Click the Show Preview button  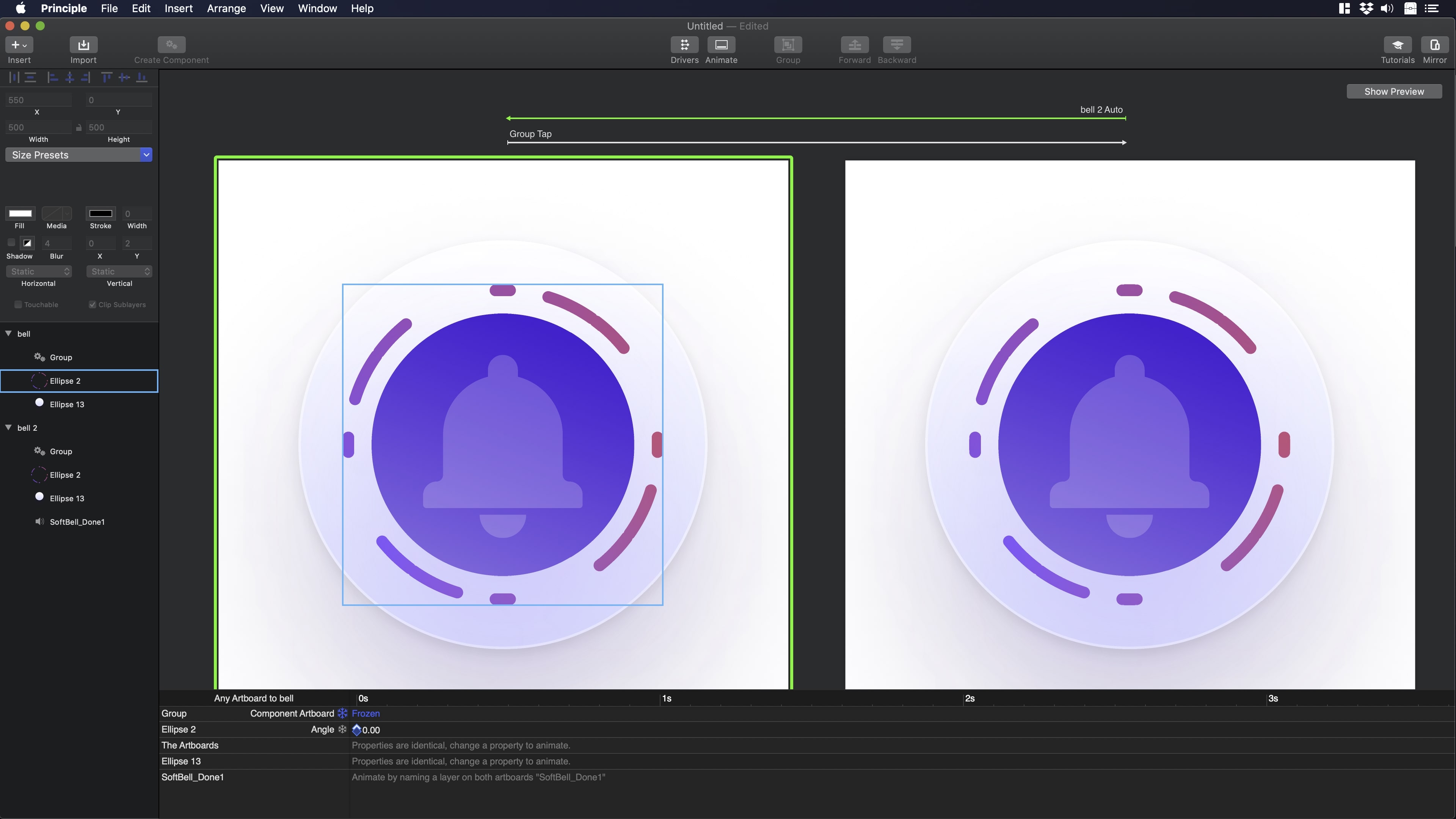click(1394, 91)
